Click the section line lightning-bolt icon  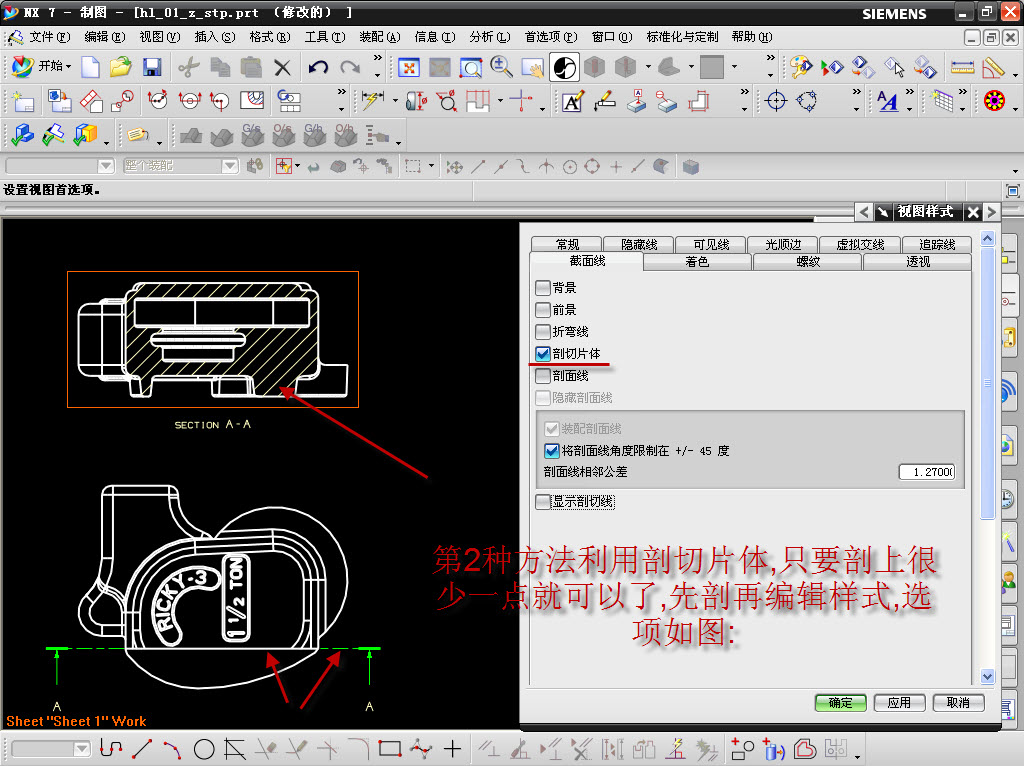(373, 101)
